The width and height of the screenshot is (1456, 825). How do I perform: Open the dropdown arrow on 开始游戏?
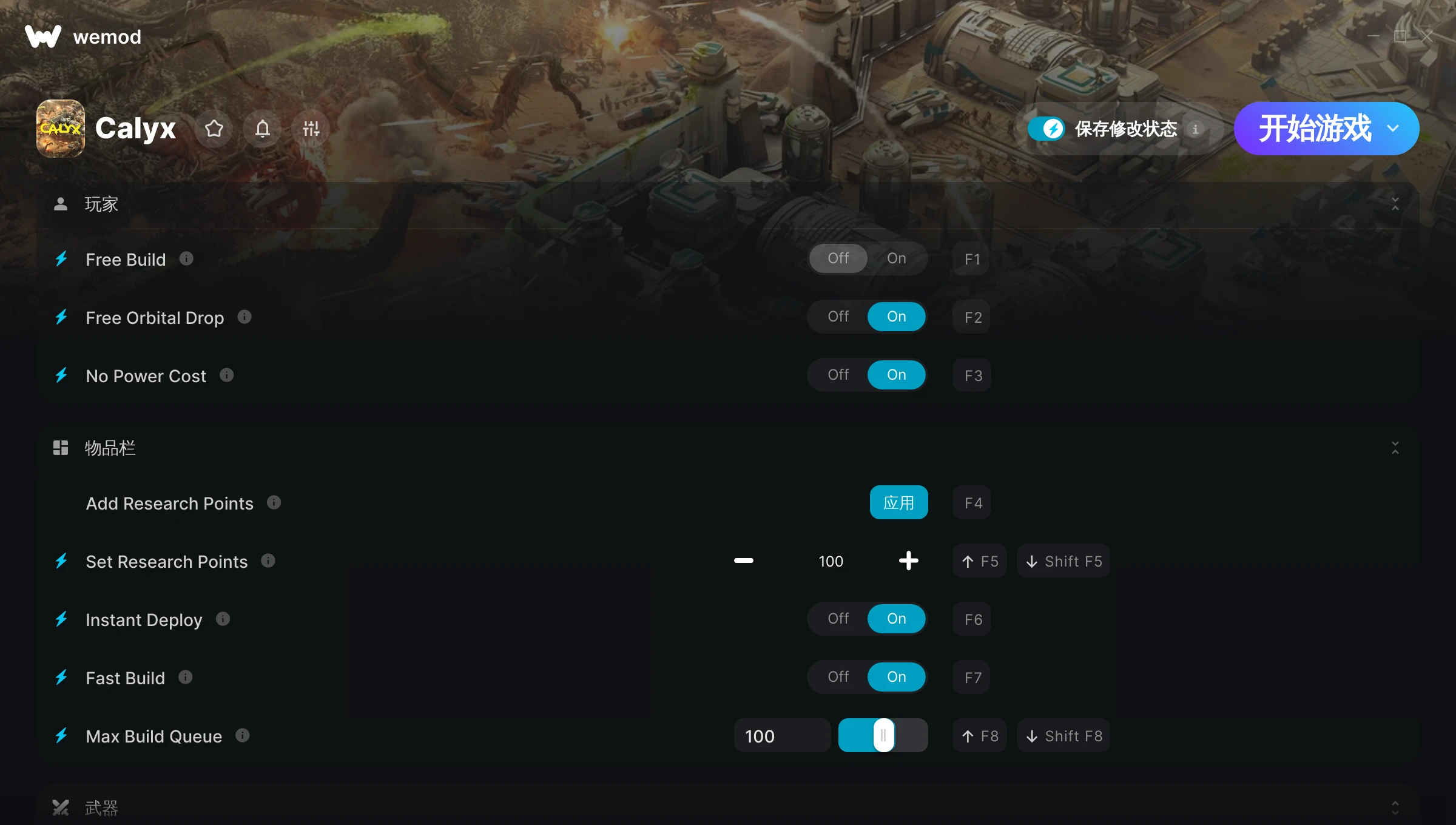pos(1393,129)
